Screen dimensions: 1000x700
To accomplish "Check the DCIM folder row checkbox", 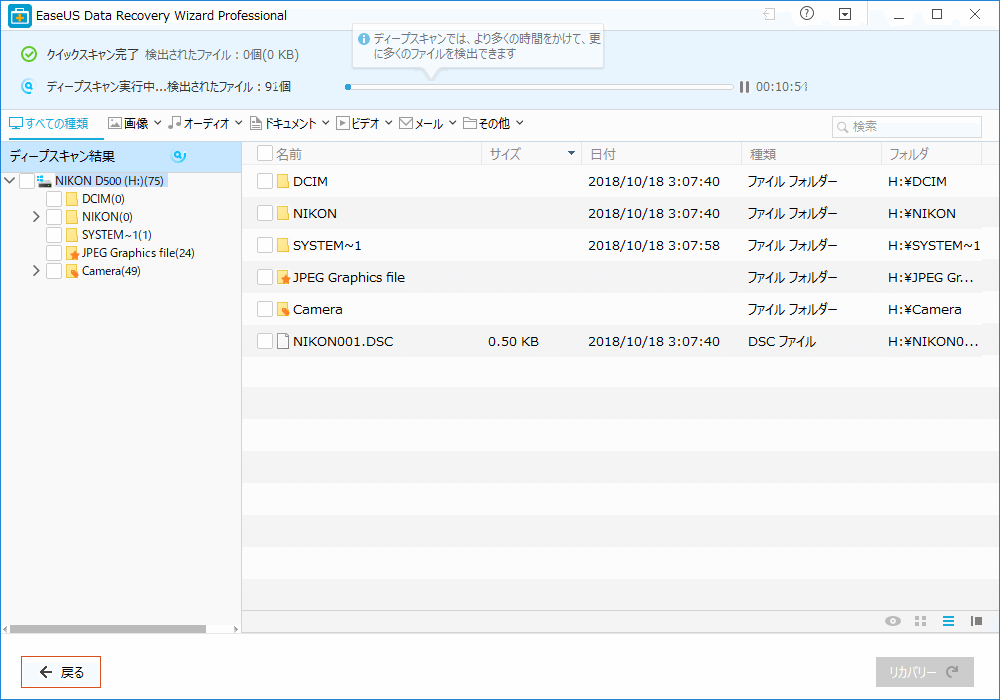I will [x=265, y=181].
